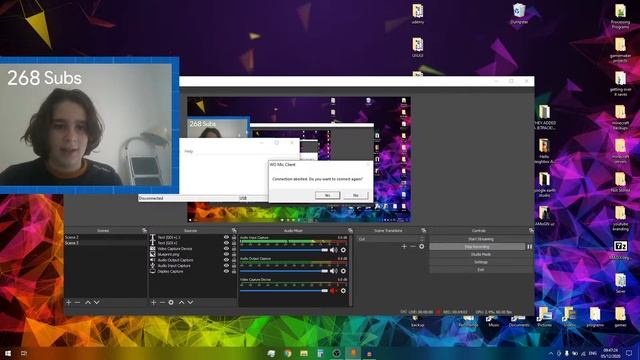Image resolution: width=640 pixels, height=360 pixels.
Task: Open the Cut transition dropdown
Action: pos(391,239)
